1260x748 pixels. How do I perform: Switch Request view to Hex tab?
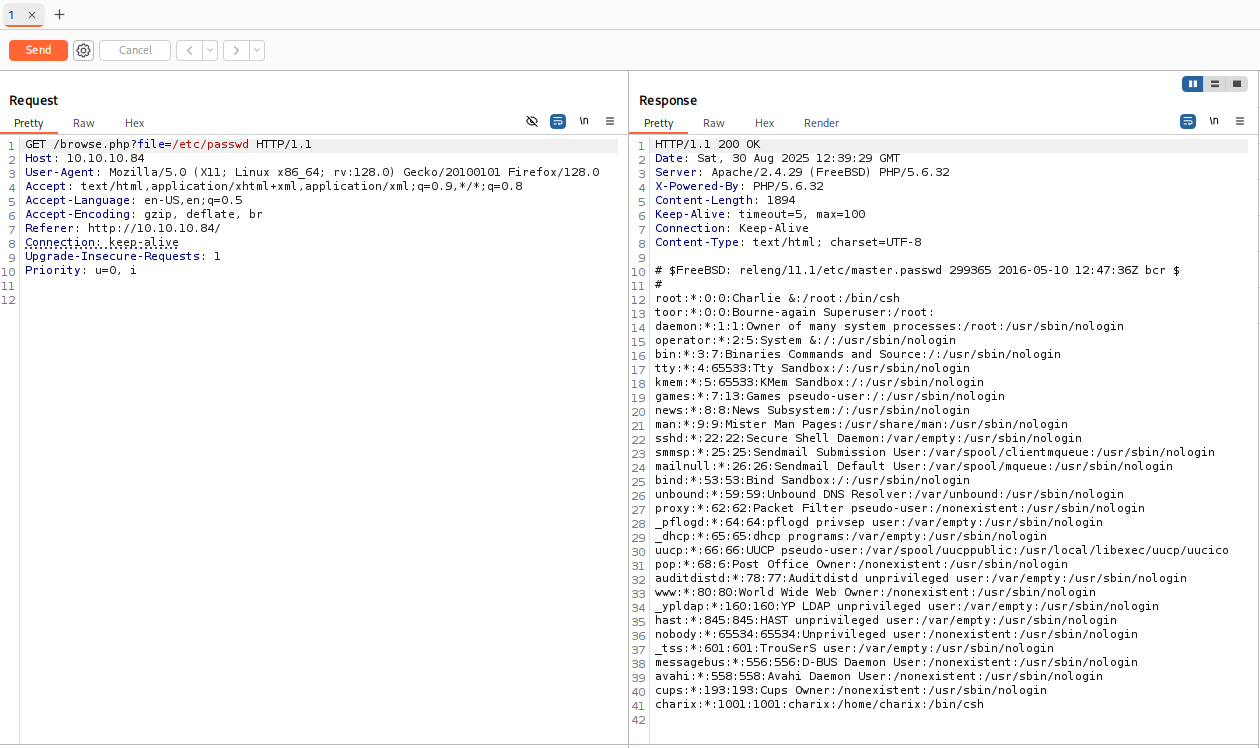135,123
